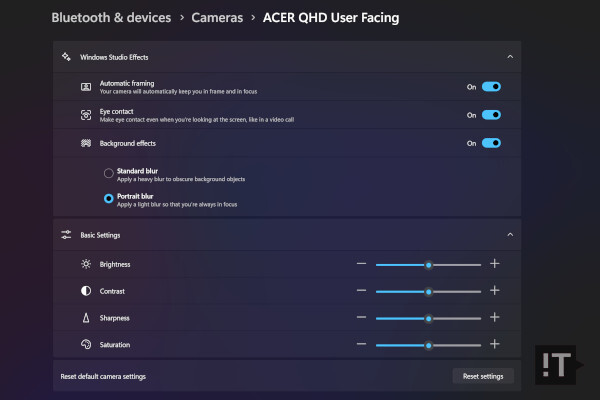Collapse the Basic Settings section
This screenshot has width=600, height=400.
[510, 234]
